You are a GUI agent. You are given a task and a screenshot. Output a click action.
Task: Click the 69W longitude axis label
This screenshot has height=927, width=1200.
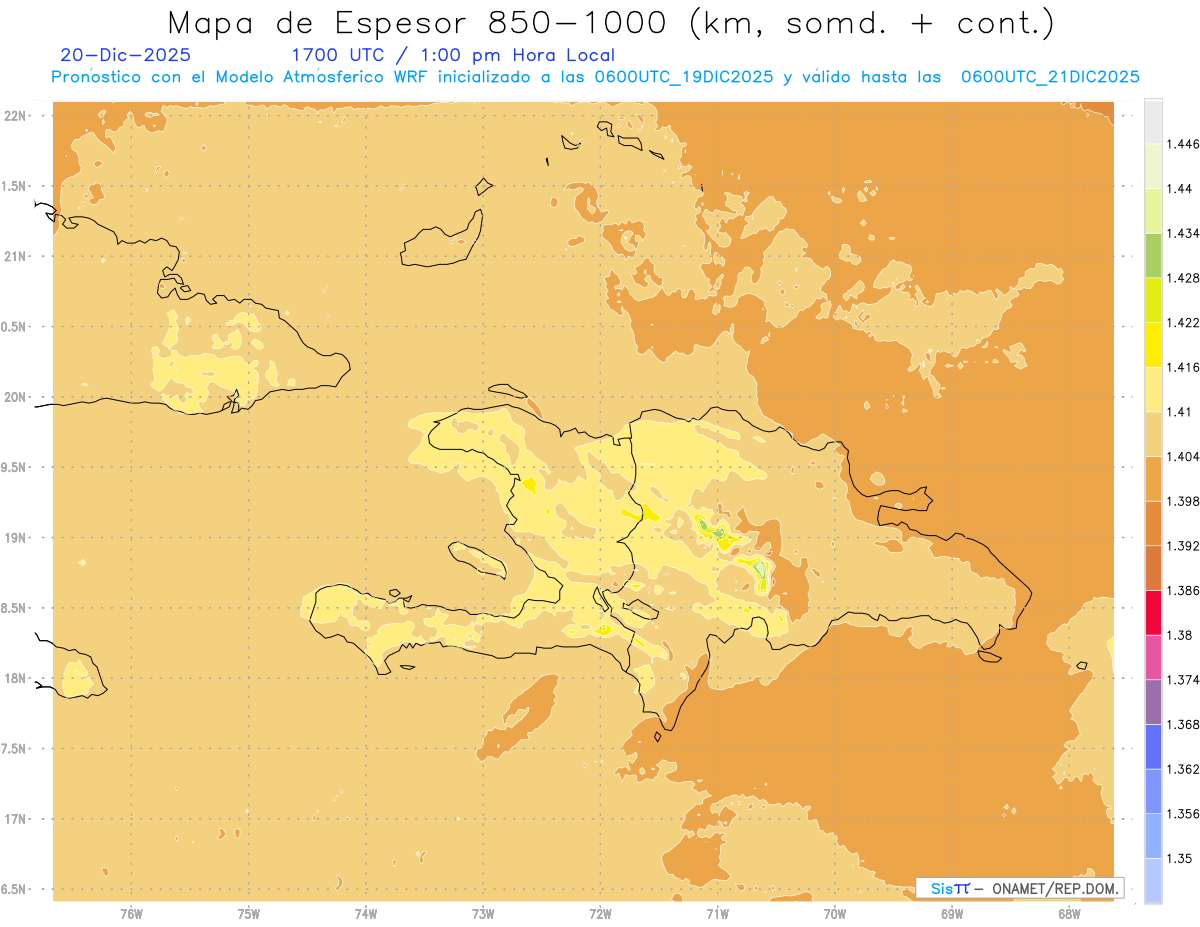[x=952, y=914]
